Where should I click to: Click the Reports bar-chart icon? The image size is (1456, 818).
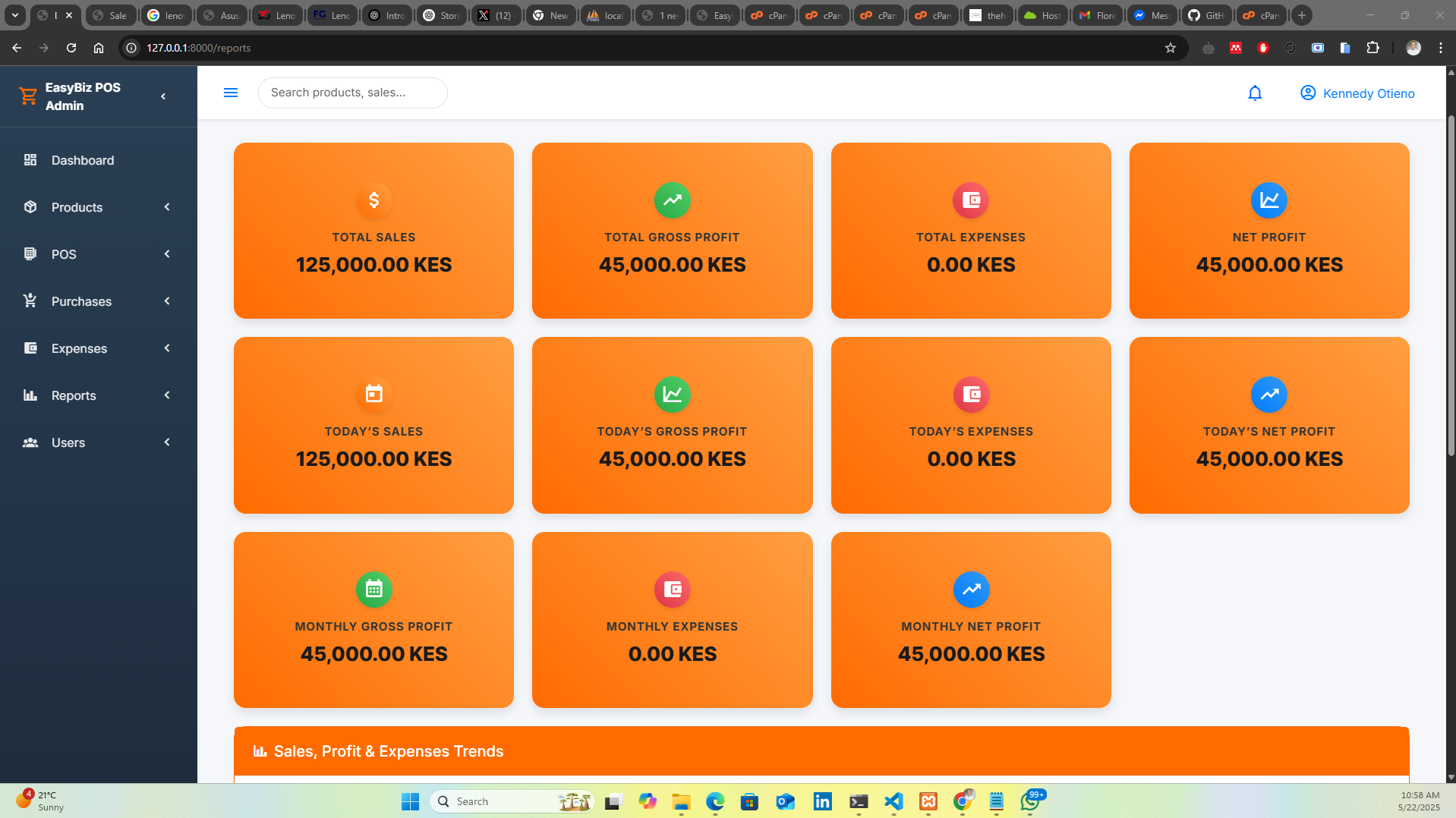(30, 395)
